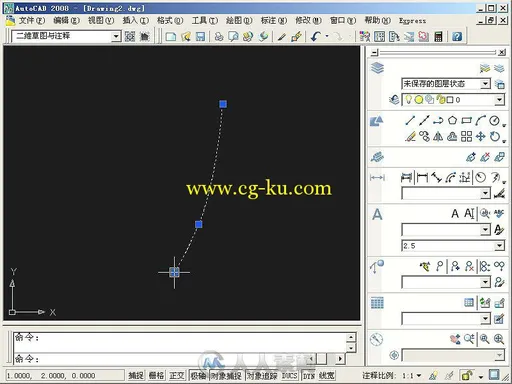Open the 修改(M) menu
The width and height of the screenshot is (512, 384).
click(308, 21)
